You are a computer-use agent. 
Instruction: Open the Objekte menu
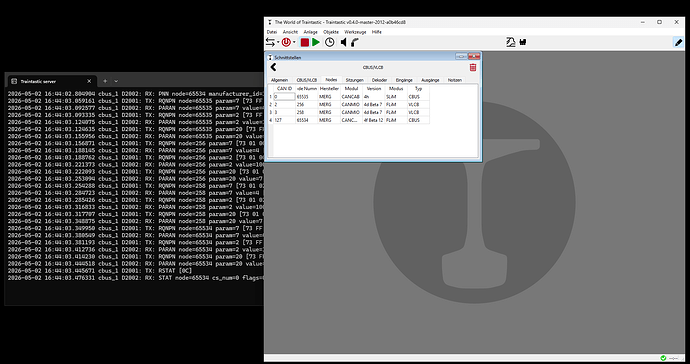click(x=331, y=32)
